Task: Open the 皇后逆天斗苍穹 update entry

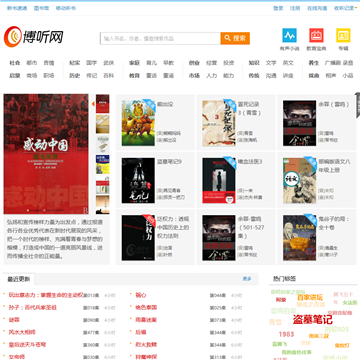Action: (x=27, y=344)
